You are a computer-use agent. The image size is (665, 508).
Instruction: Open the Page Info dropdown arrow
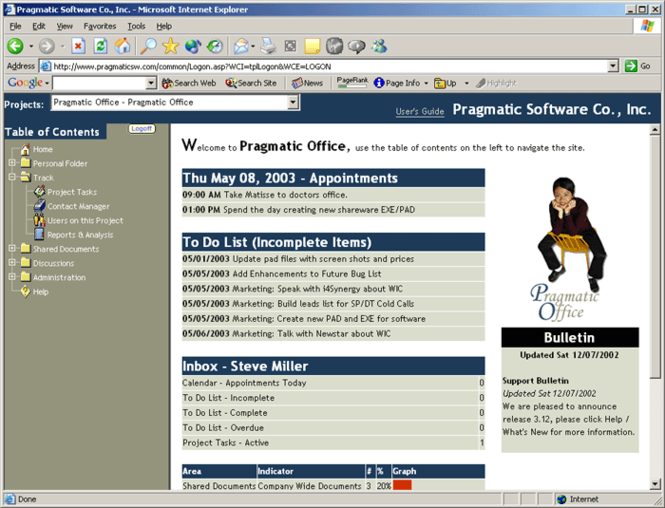[x=426, y=83]
